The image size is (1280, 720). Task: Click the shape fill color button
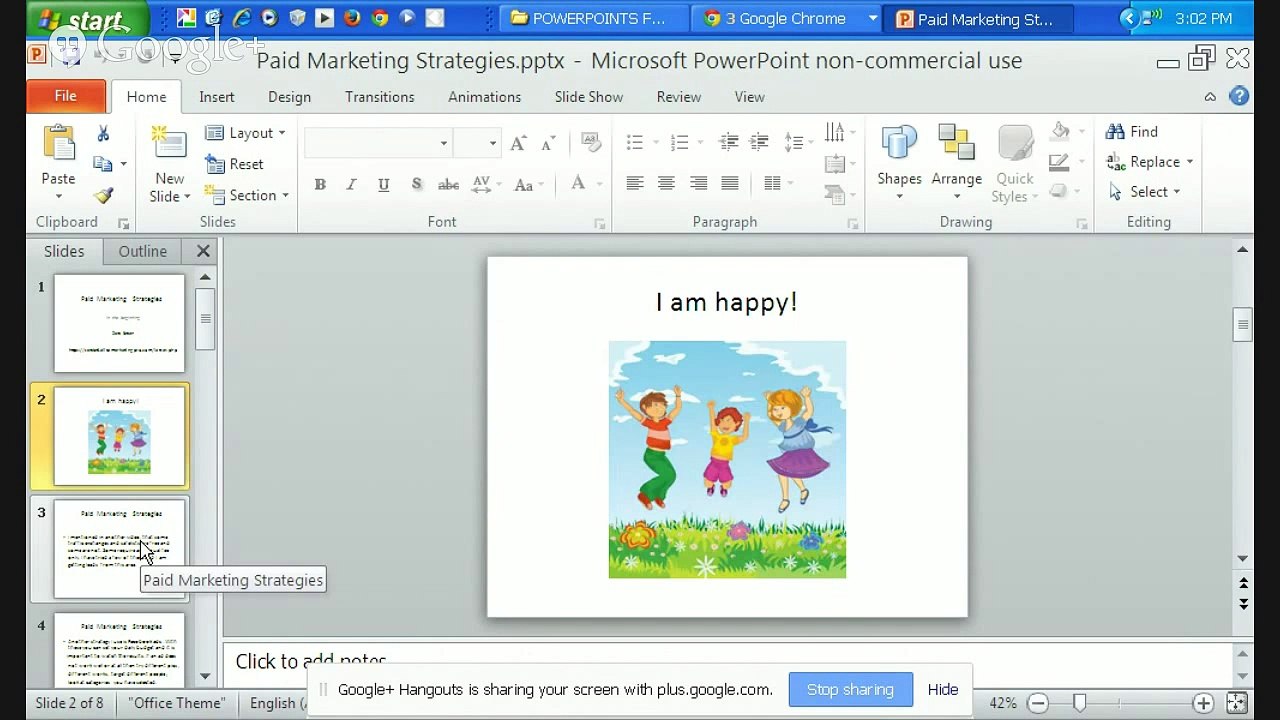(1062, 132)
